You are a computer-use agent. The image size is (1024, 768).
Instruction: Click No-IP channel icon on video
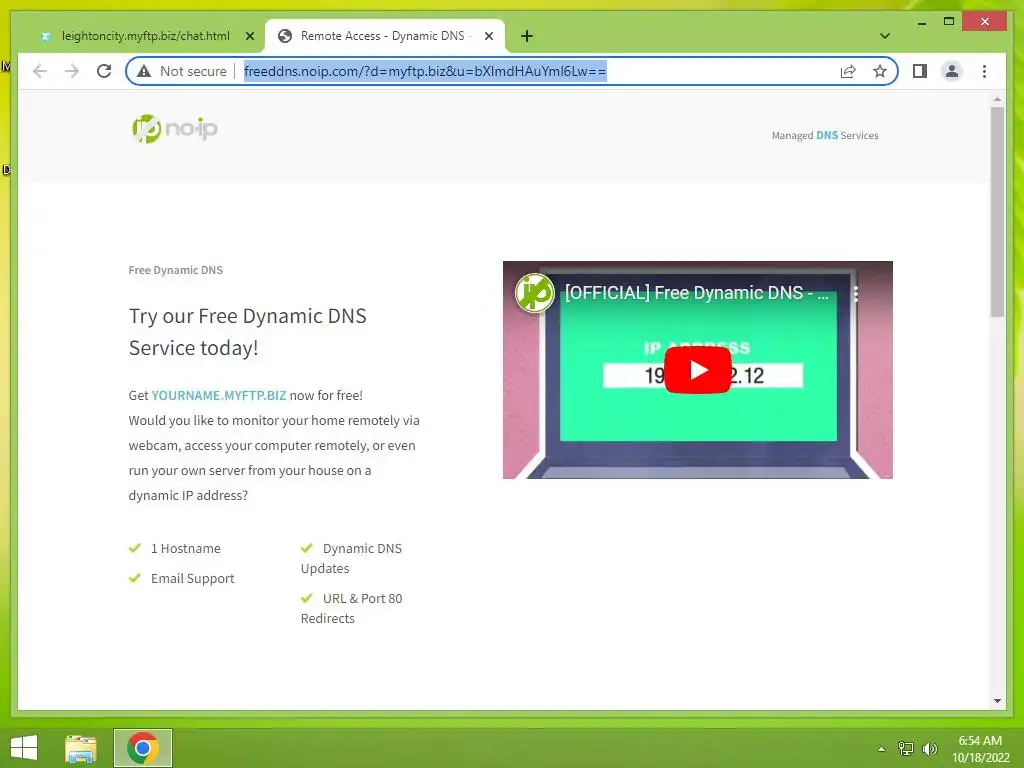pos(534,293)
